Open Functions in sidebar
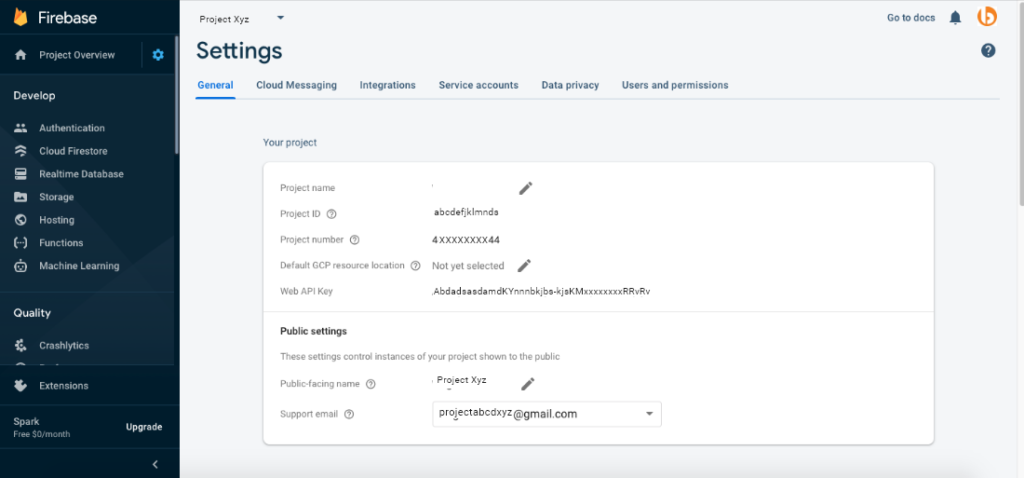 (61, 243)
